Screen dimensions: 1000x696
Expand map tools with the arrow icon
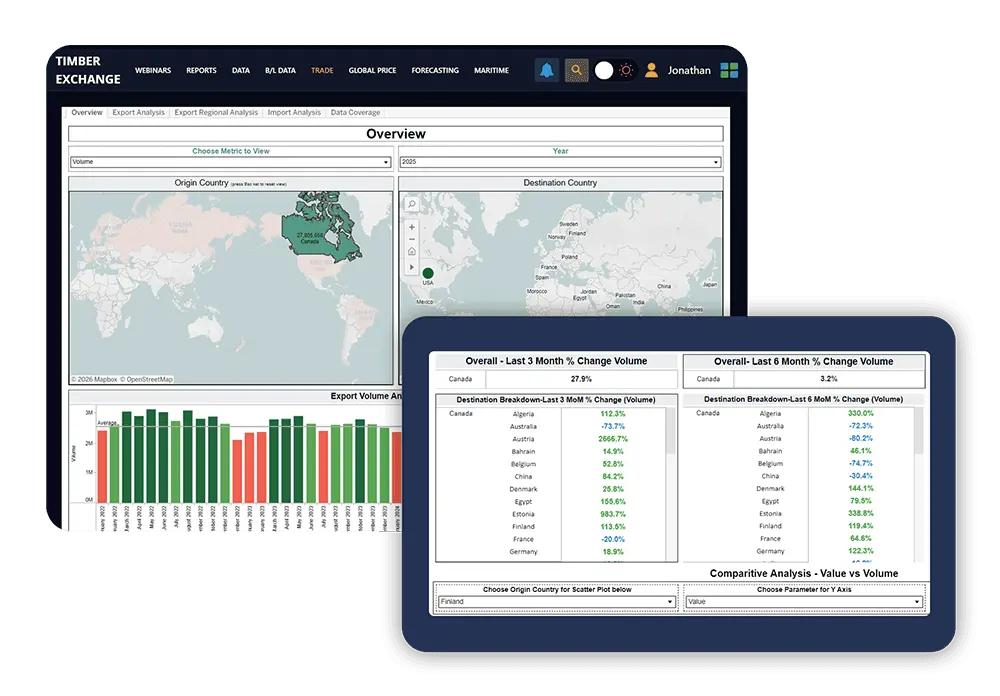[412, 267]
